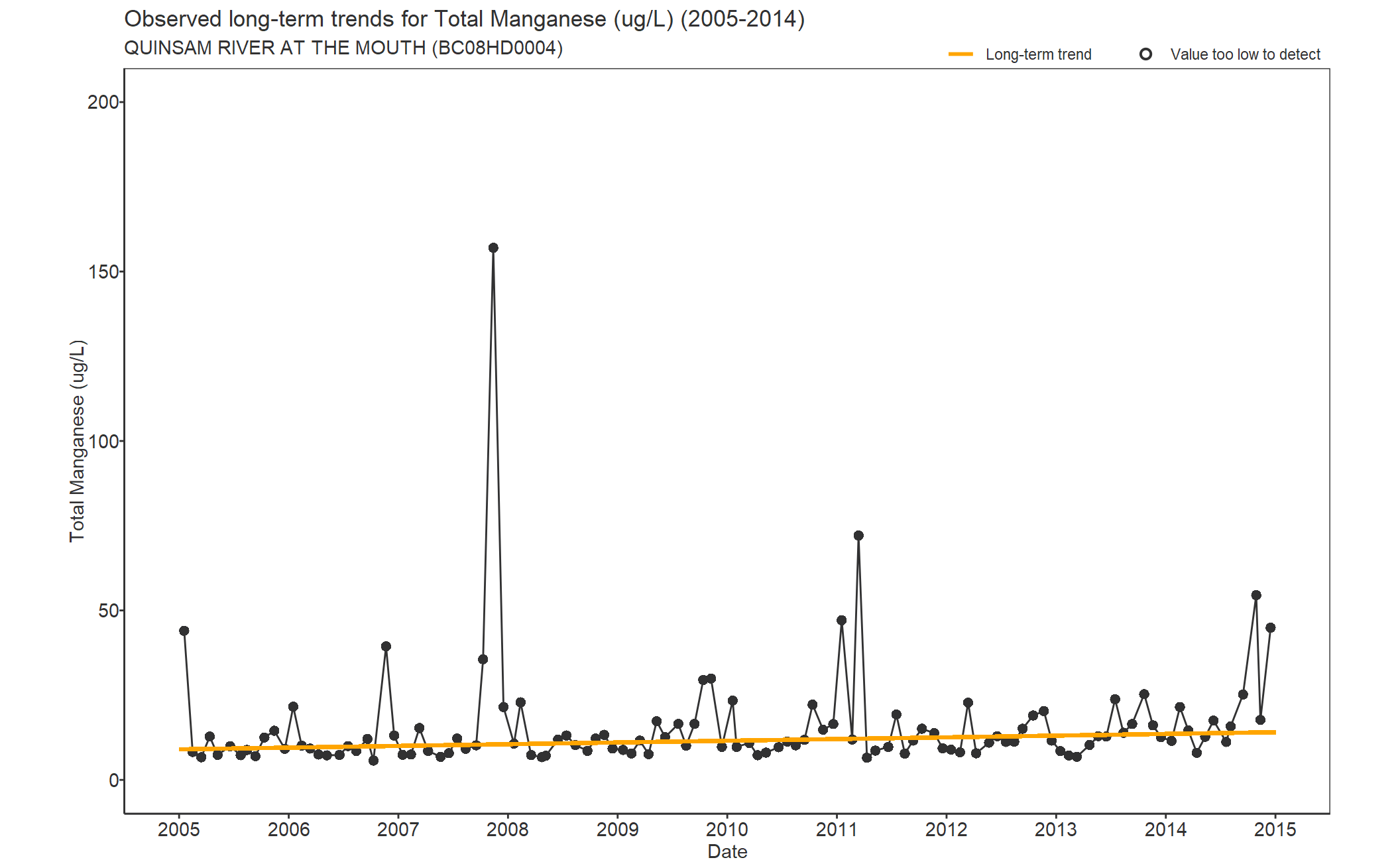Click the x-axis tick label 2008
Viewport: 1400px width, 868px height.
tap(508, 830)
